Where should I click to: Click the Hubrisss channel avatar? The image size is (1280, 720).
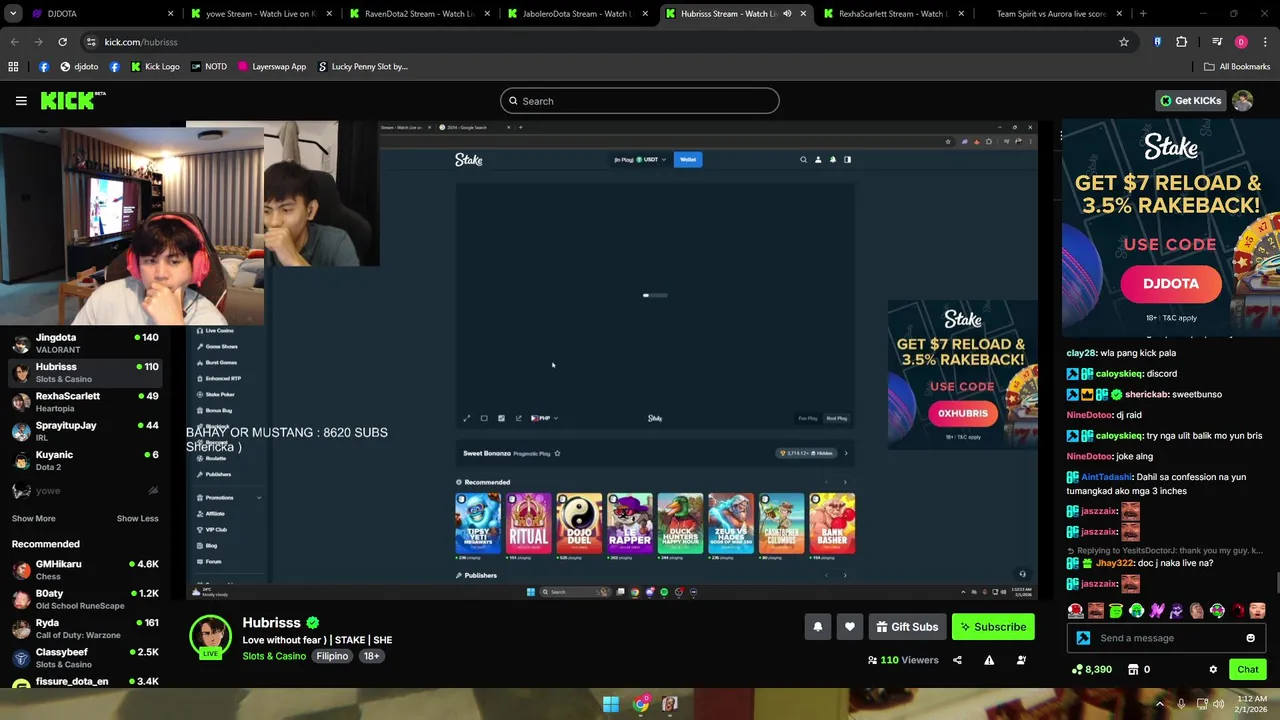[x=211, y=638]
